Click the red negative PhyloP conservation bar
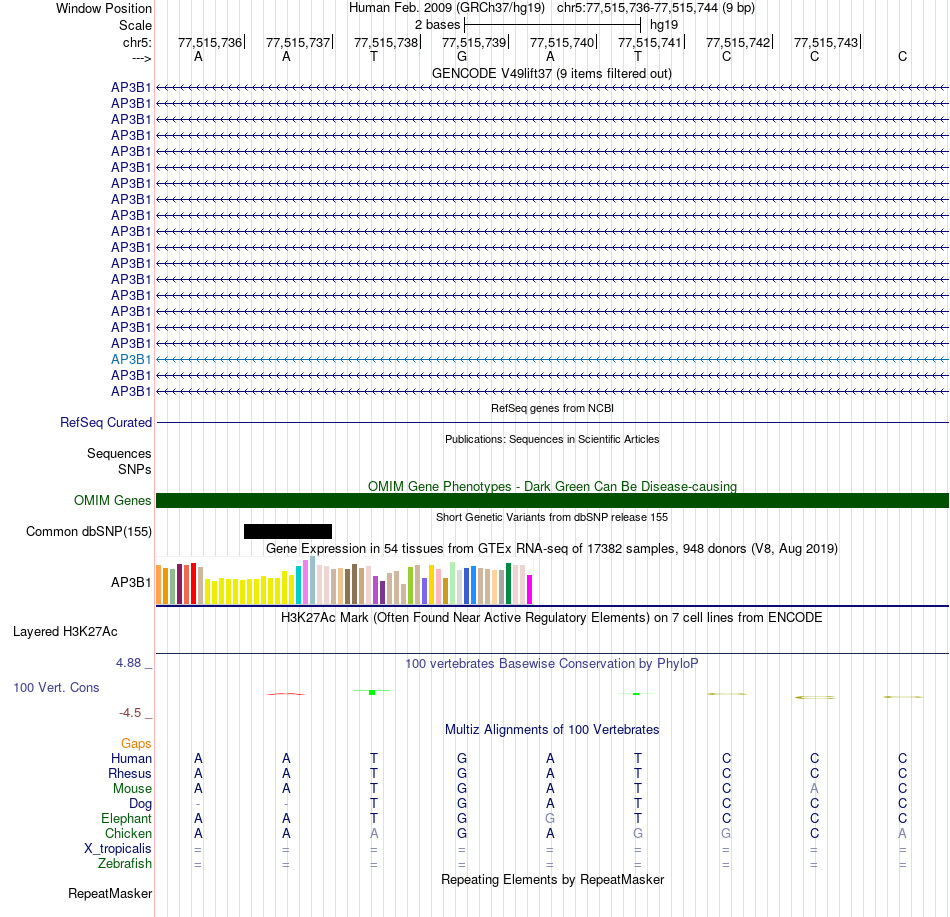 click(286, 694)
